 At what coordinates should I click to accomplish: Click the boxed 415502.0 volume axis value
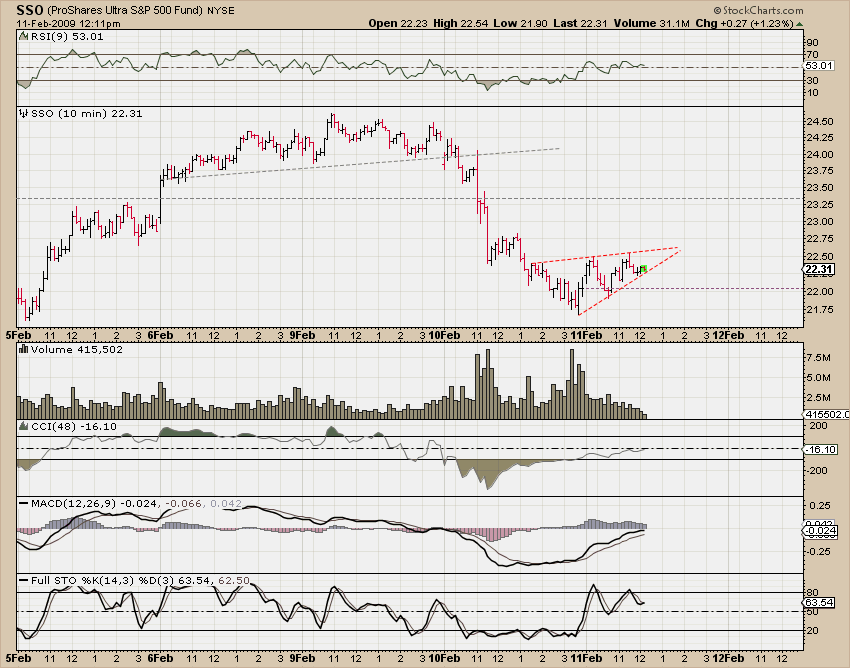pos(827,414)
